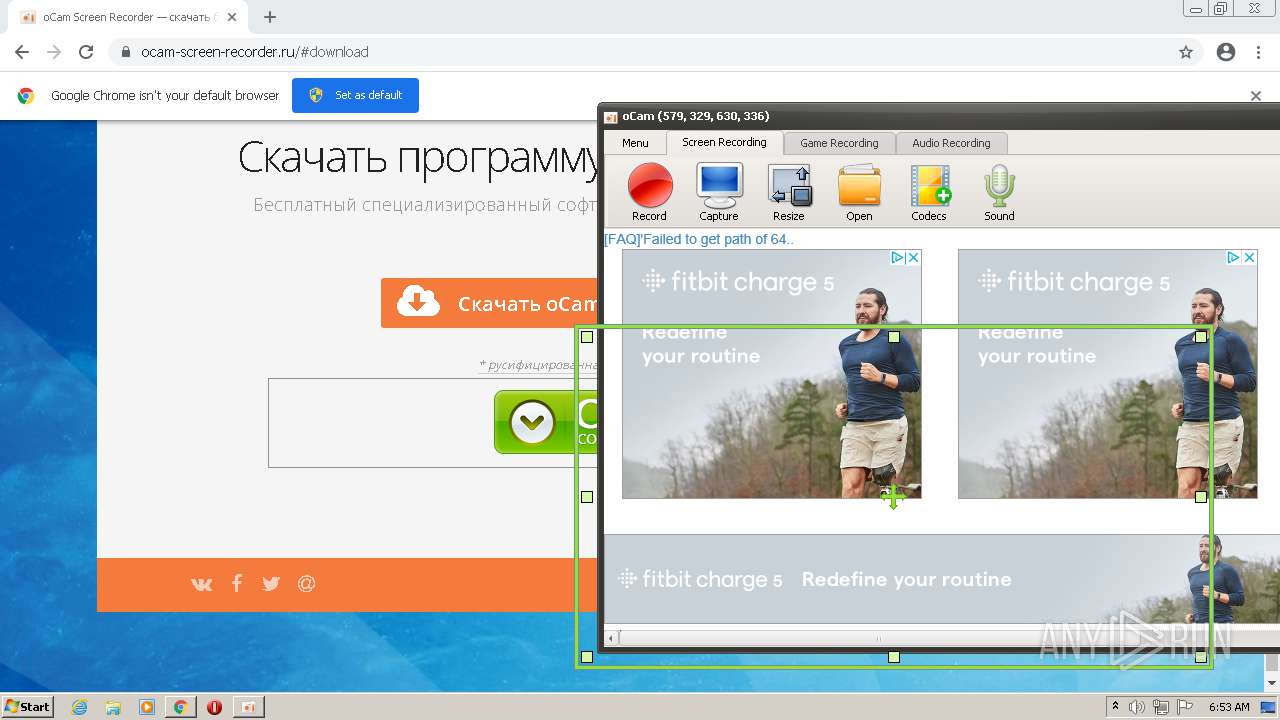Screen dimensions: 1280x720
Task: Click the 6:53 AM clock
Action: (x=1229, y=707)
